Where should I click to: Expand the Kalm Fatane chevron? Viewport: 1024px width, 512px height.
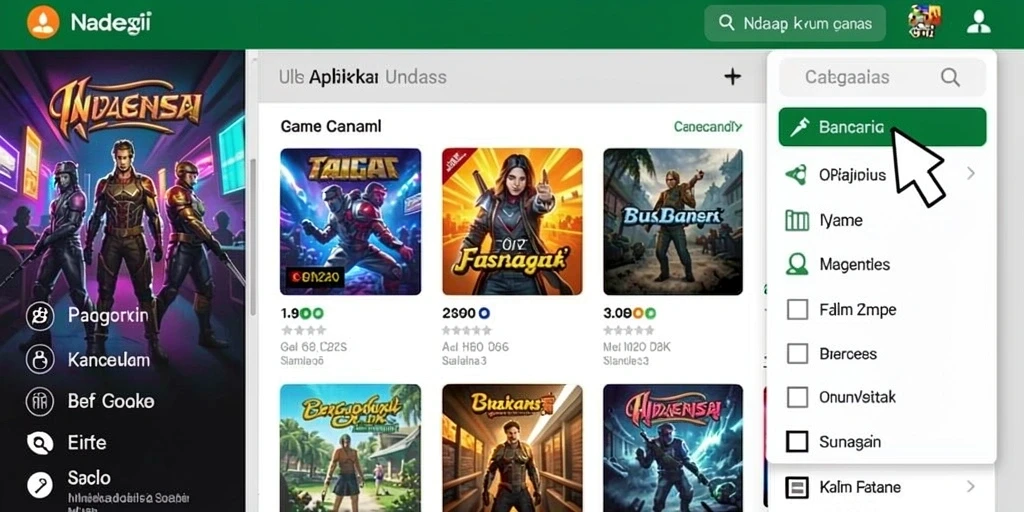[970, 487]
